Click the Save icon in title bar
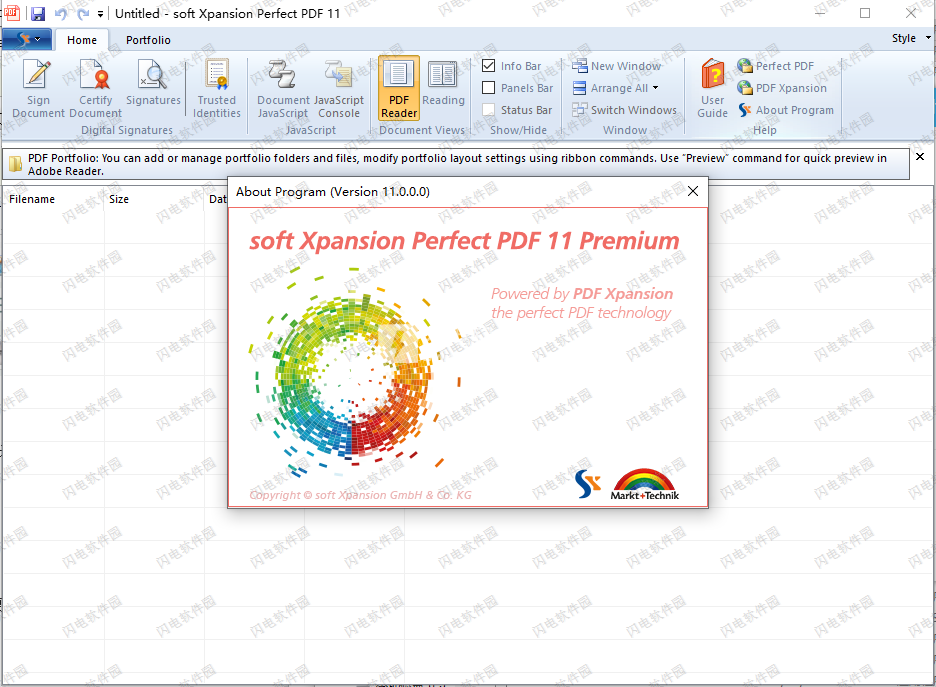Image resolution: width=936 pixels, height=687 pixels. point(38,14)
